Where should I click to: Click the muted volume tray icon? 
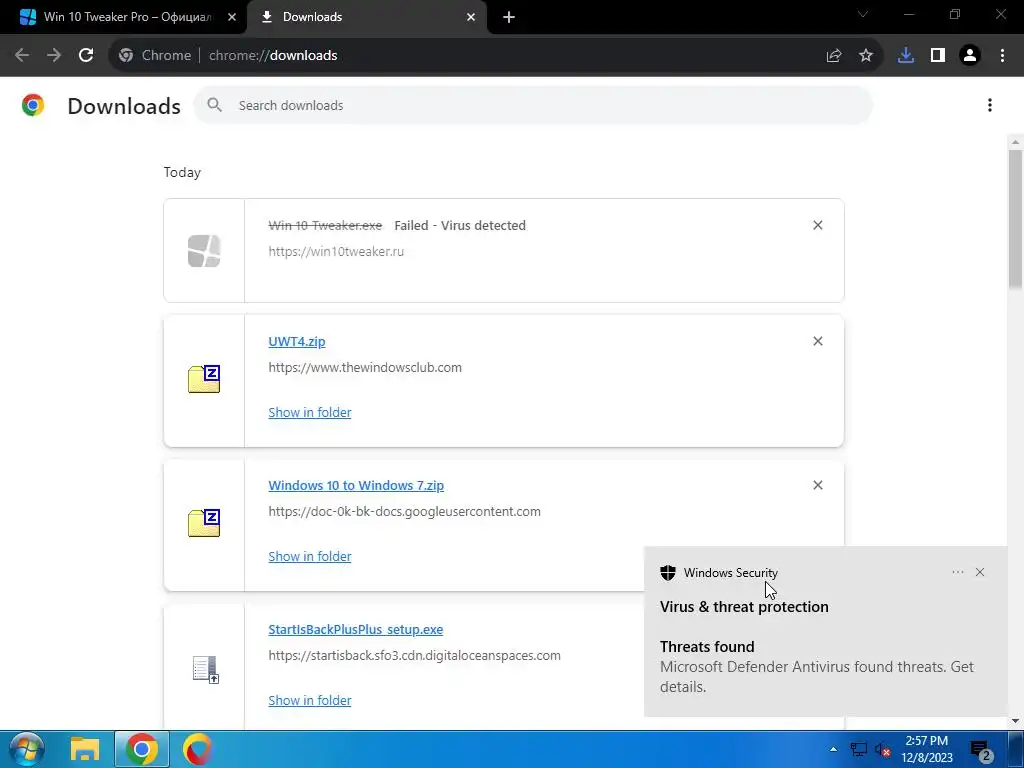[x=883, y=750]
